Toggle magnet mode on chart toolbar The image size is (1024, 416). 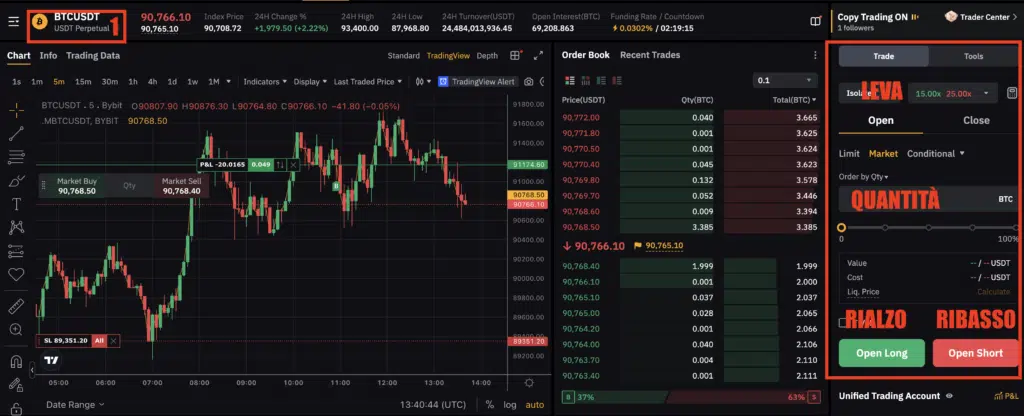(16, 360)
